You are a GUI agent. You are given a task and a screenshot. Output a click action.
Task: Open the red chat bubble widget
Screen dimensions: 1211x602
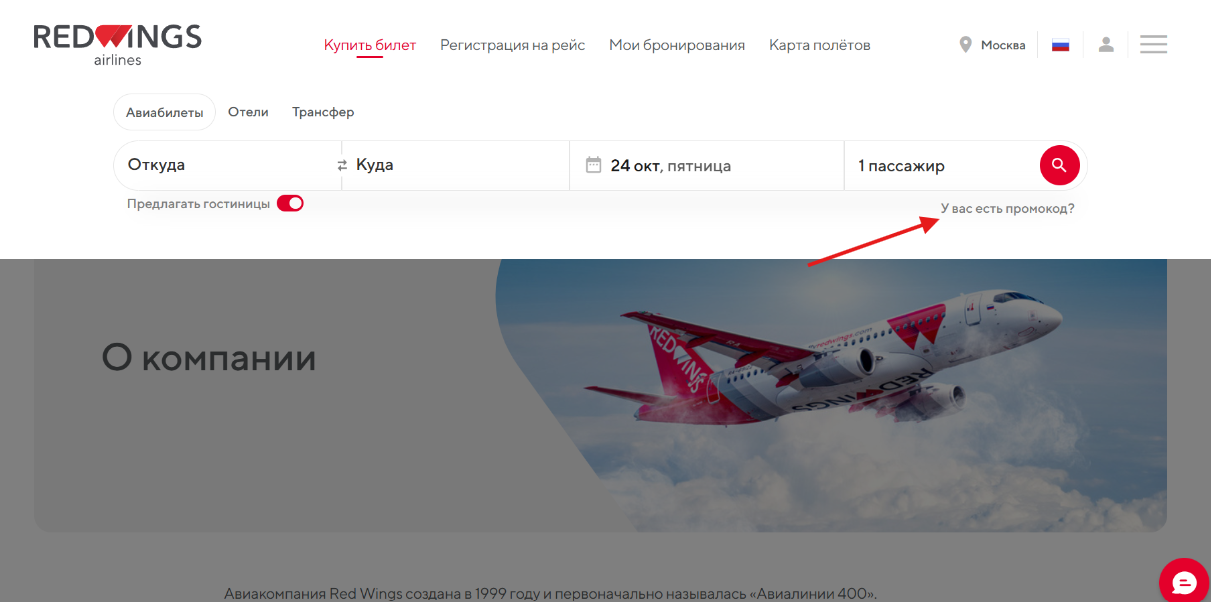[x=1184, y=583]
